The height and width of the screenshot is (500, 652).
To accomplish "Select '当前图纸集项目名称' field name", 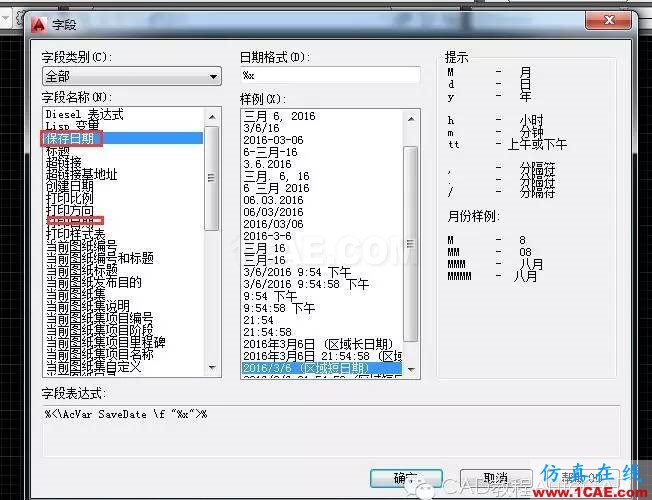I will pyautogui.click(x=99, y=354).
